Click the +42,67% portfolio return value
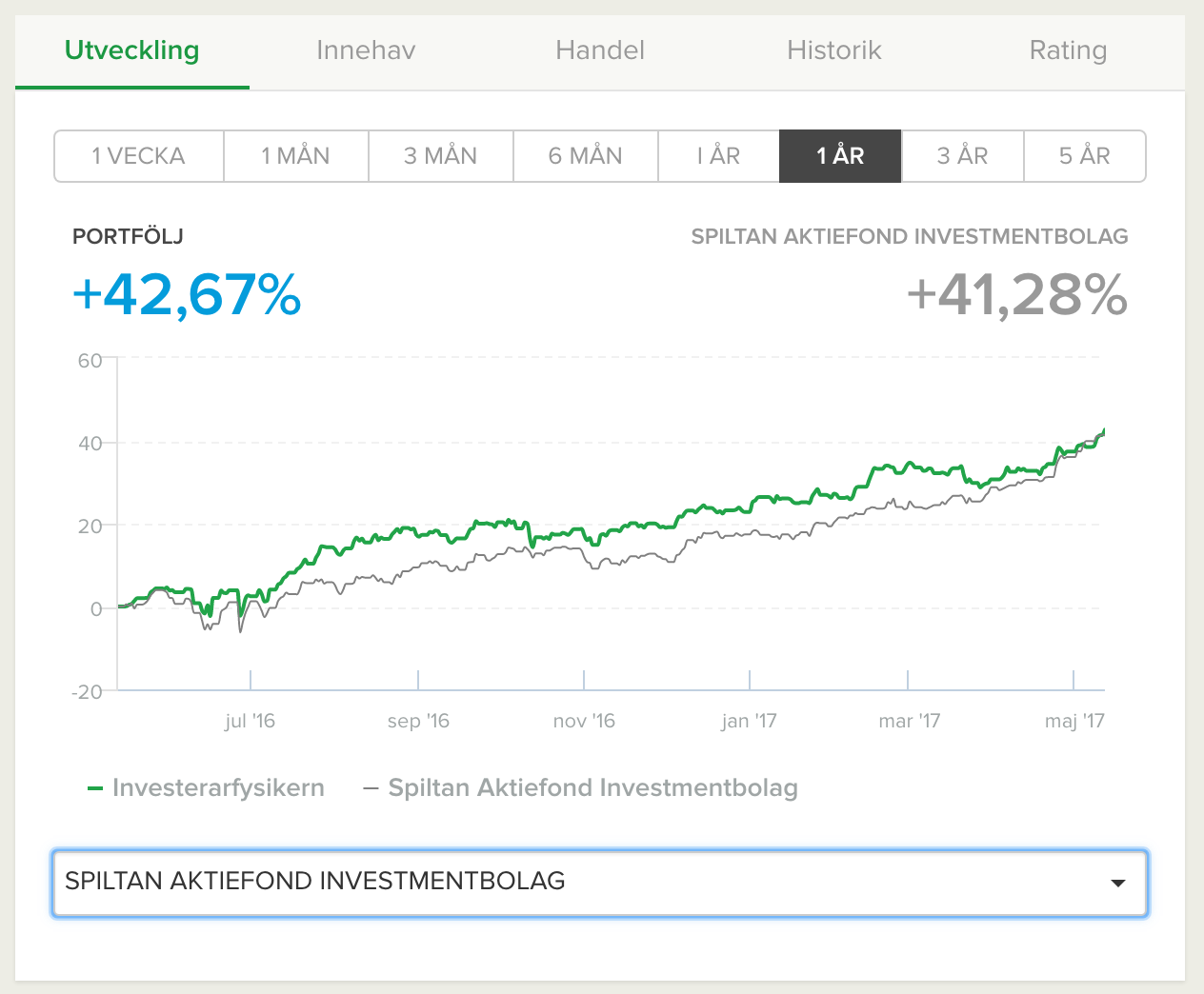Image resolution: width=1204 pixels, height=994 pixels. pyautogui.click(x=187, y=295)
